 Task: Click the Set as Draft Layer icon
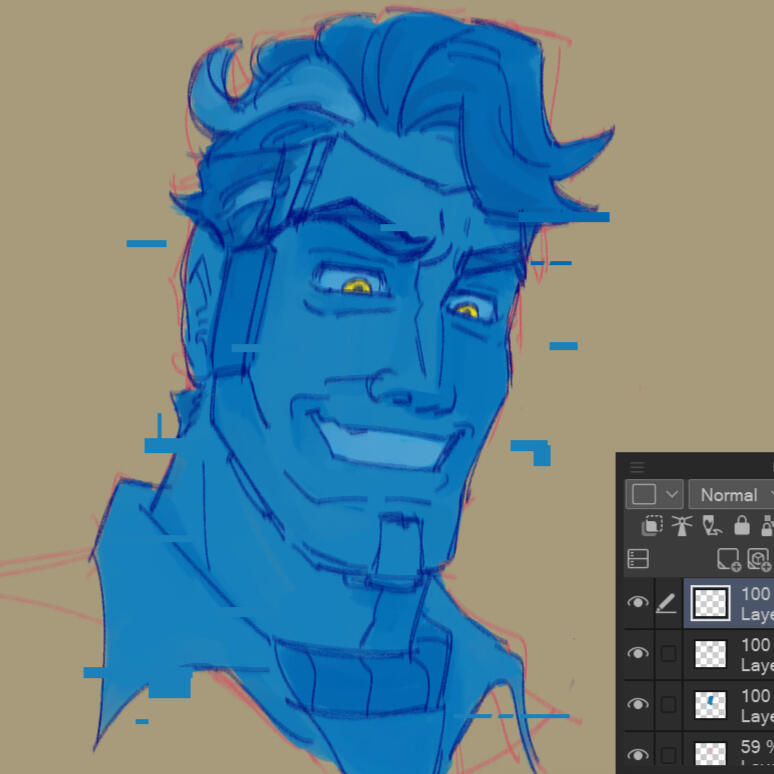tap(712, 526)
